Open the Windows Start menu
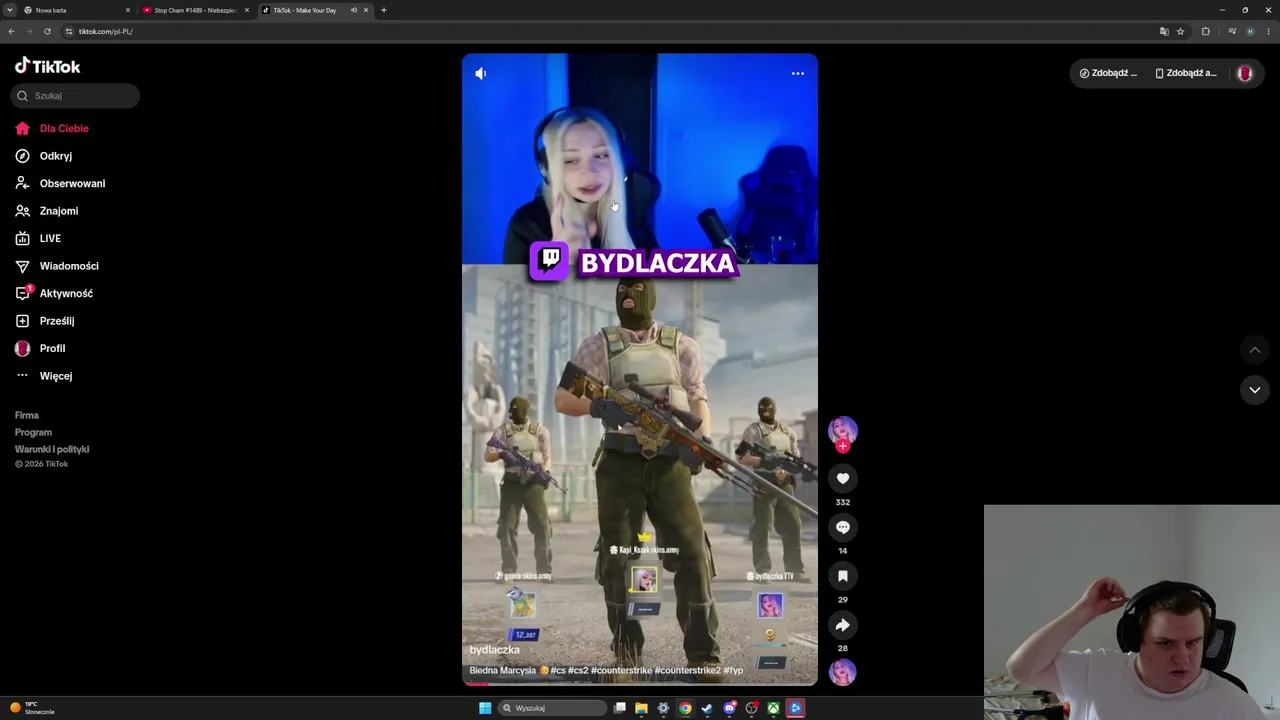The width and height of the screenshot is (1280, 720). [485, 708]
